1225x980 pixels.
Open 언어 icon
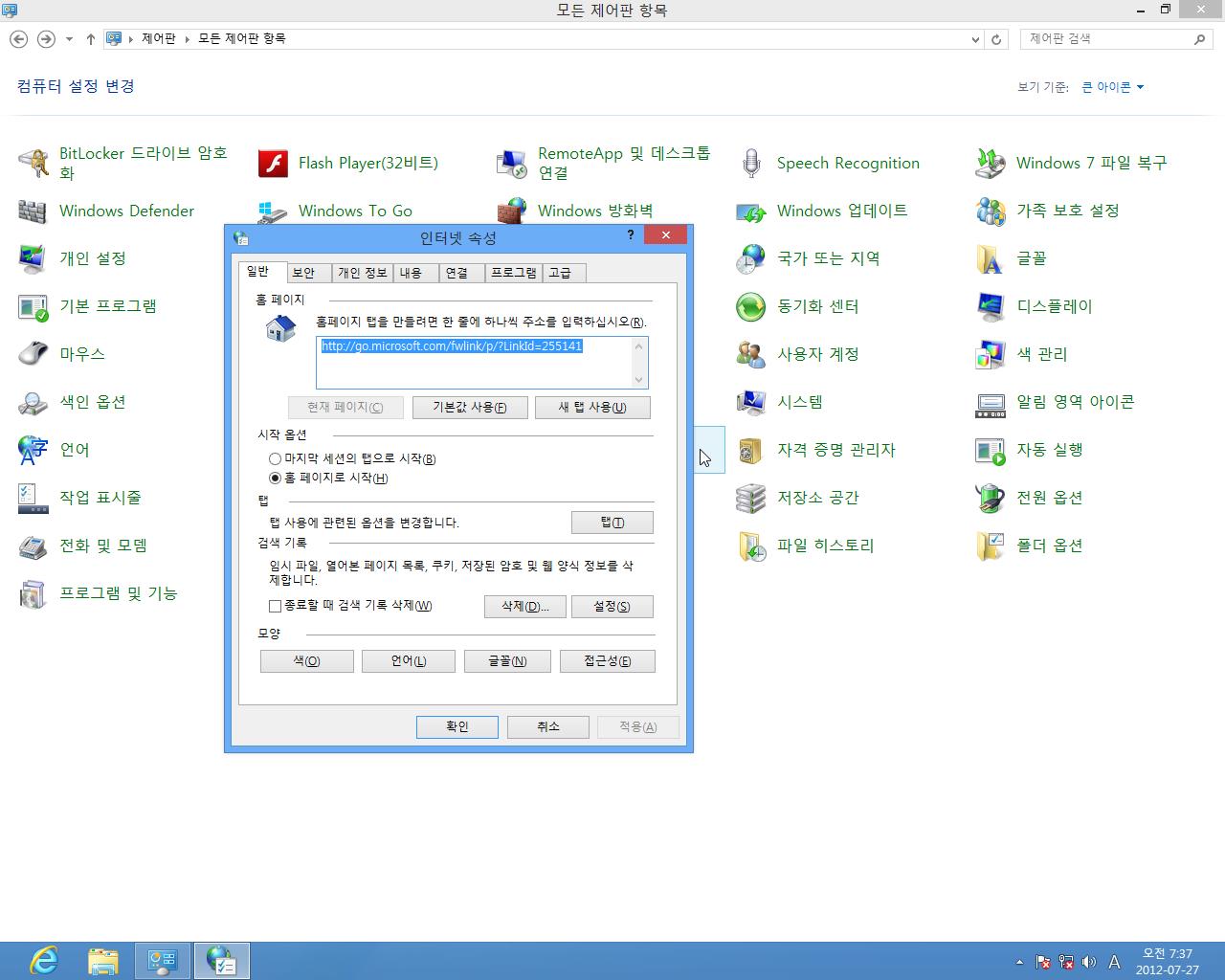[33, 450]
